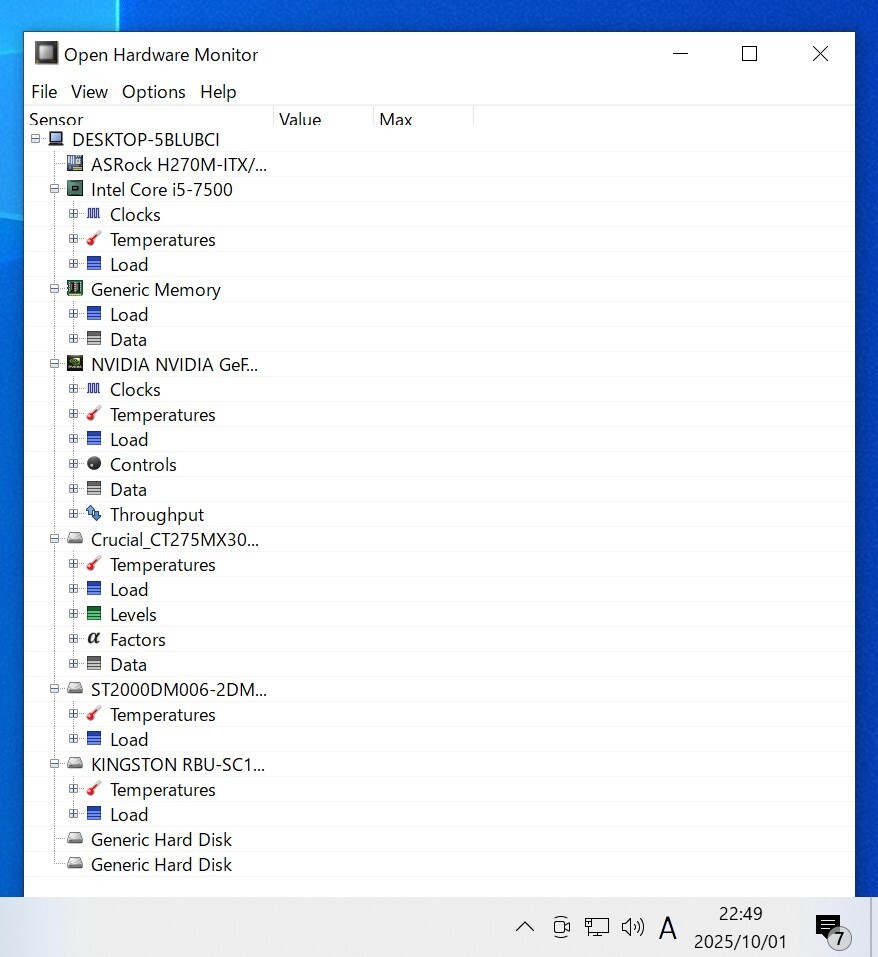Select Temperatures under KINGSTON drive
The image size is (878, 957).
click(x=162, y=790)
